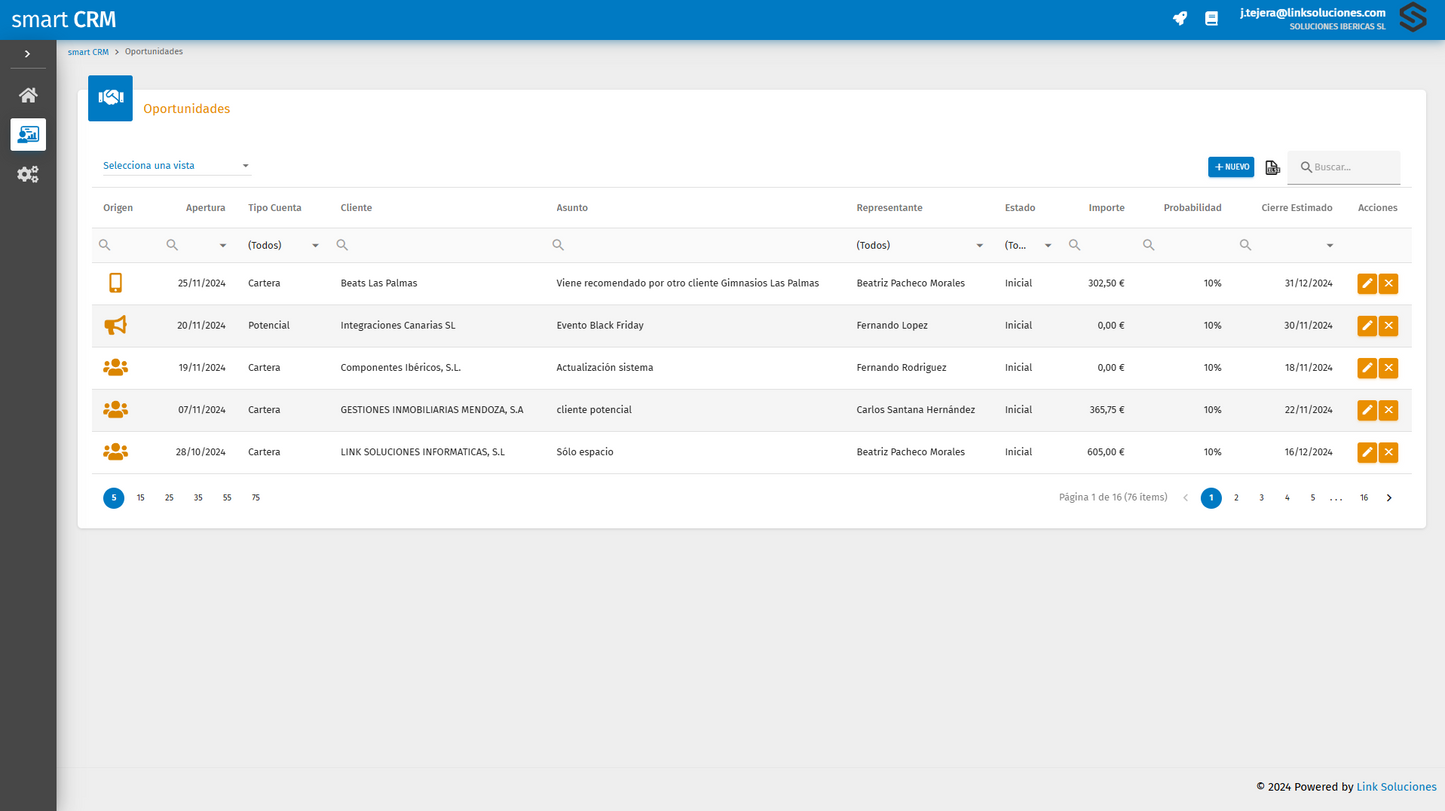Click pencil icon for Componentes Ibéricos row

pos(1367,368)
